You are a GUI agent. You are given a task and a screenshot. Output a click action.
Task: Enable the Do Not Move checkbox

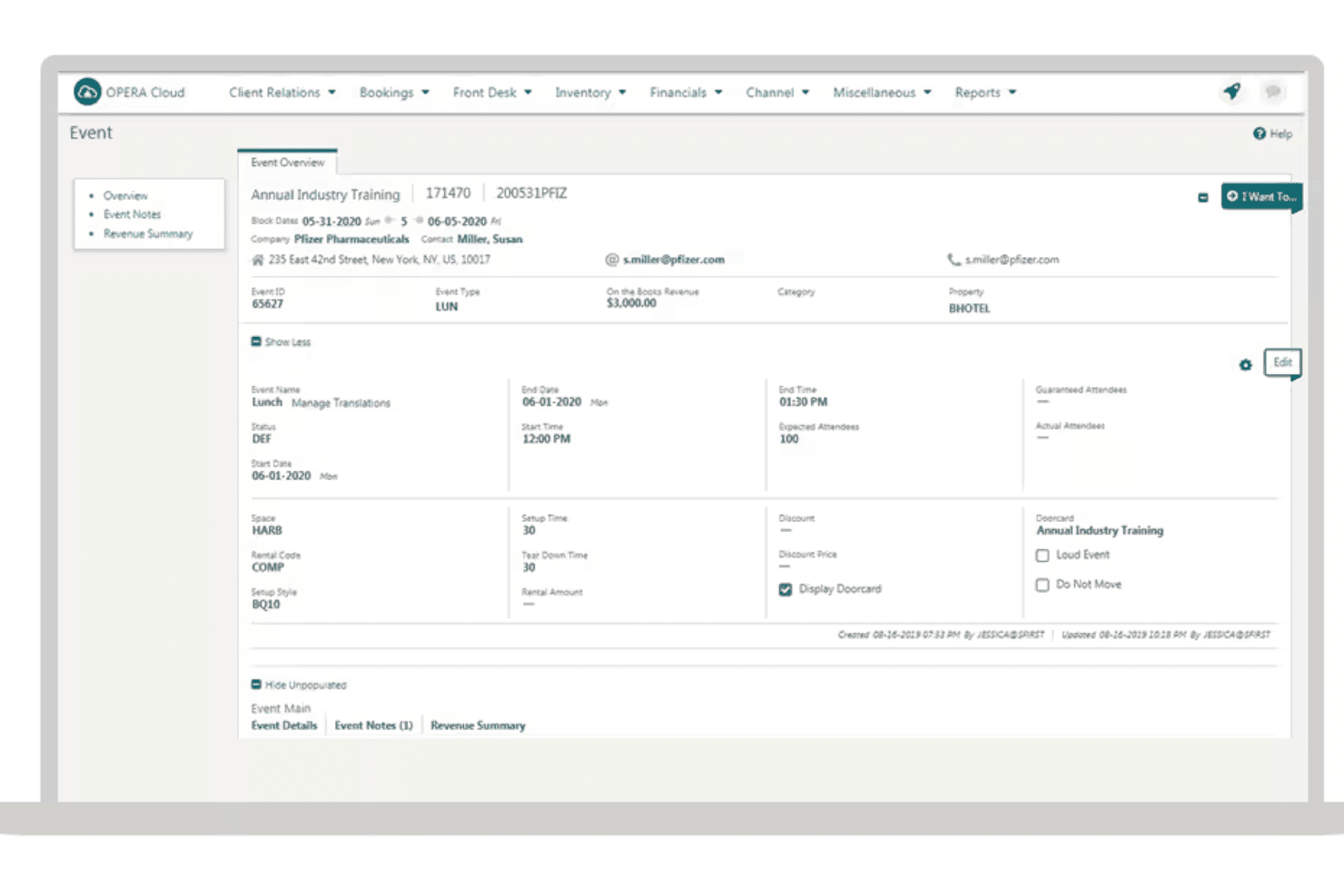pos(1043,586)
